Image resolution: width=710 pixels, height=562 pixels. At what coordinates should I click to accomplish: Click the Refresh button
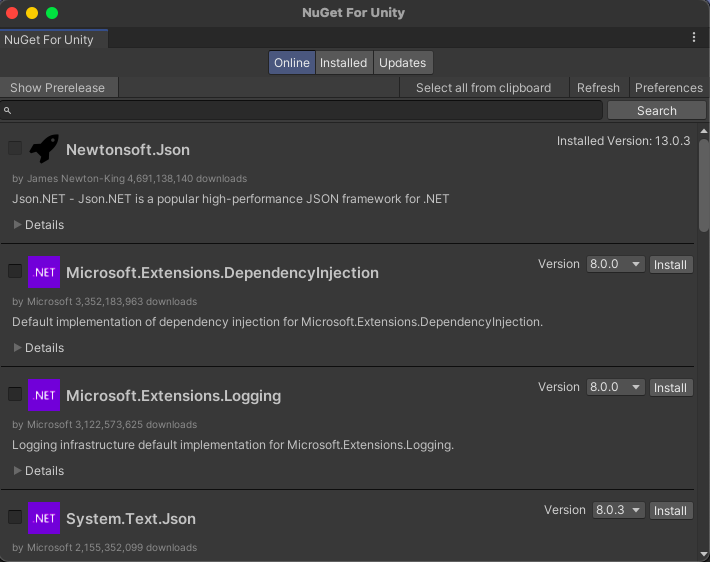[x=598, y=87]
